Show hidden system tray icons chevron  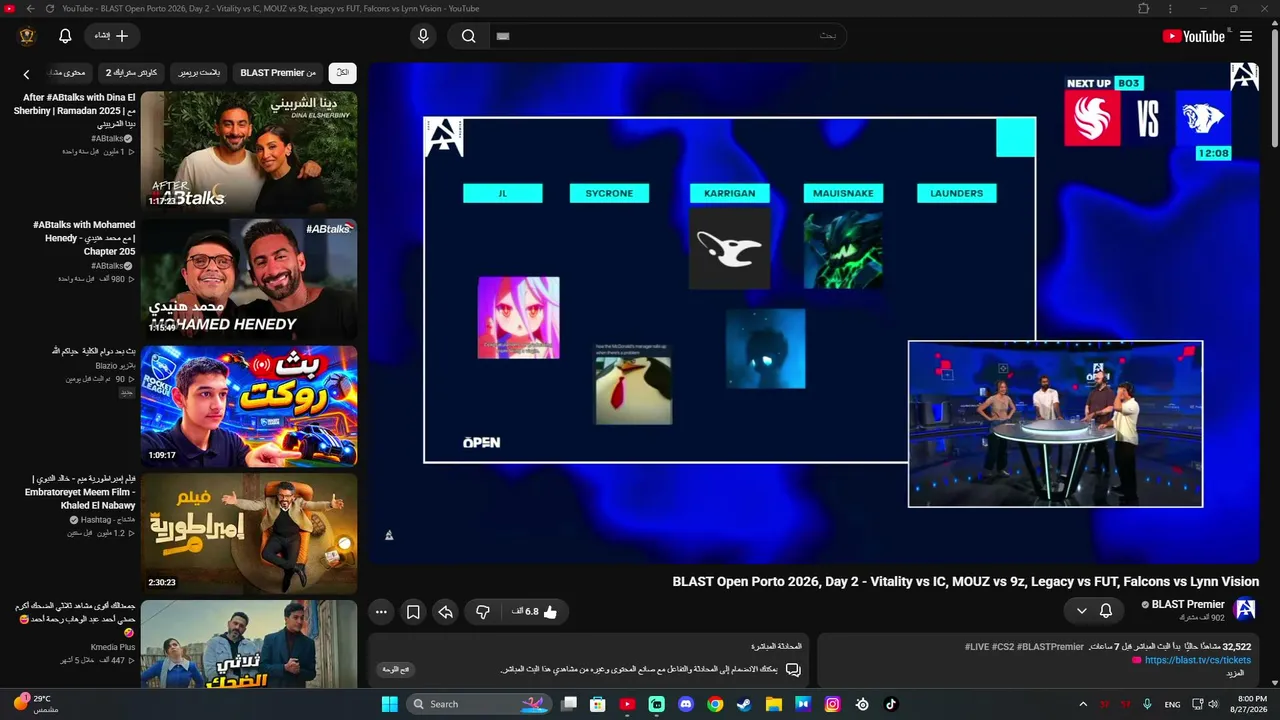[x=1083, y=704]
